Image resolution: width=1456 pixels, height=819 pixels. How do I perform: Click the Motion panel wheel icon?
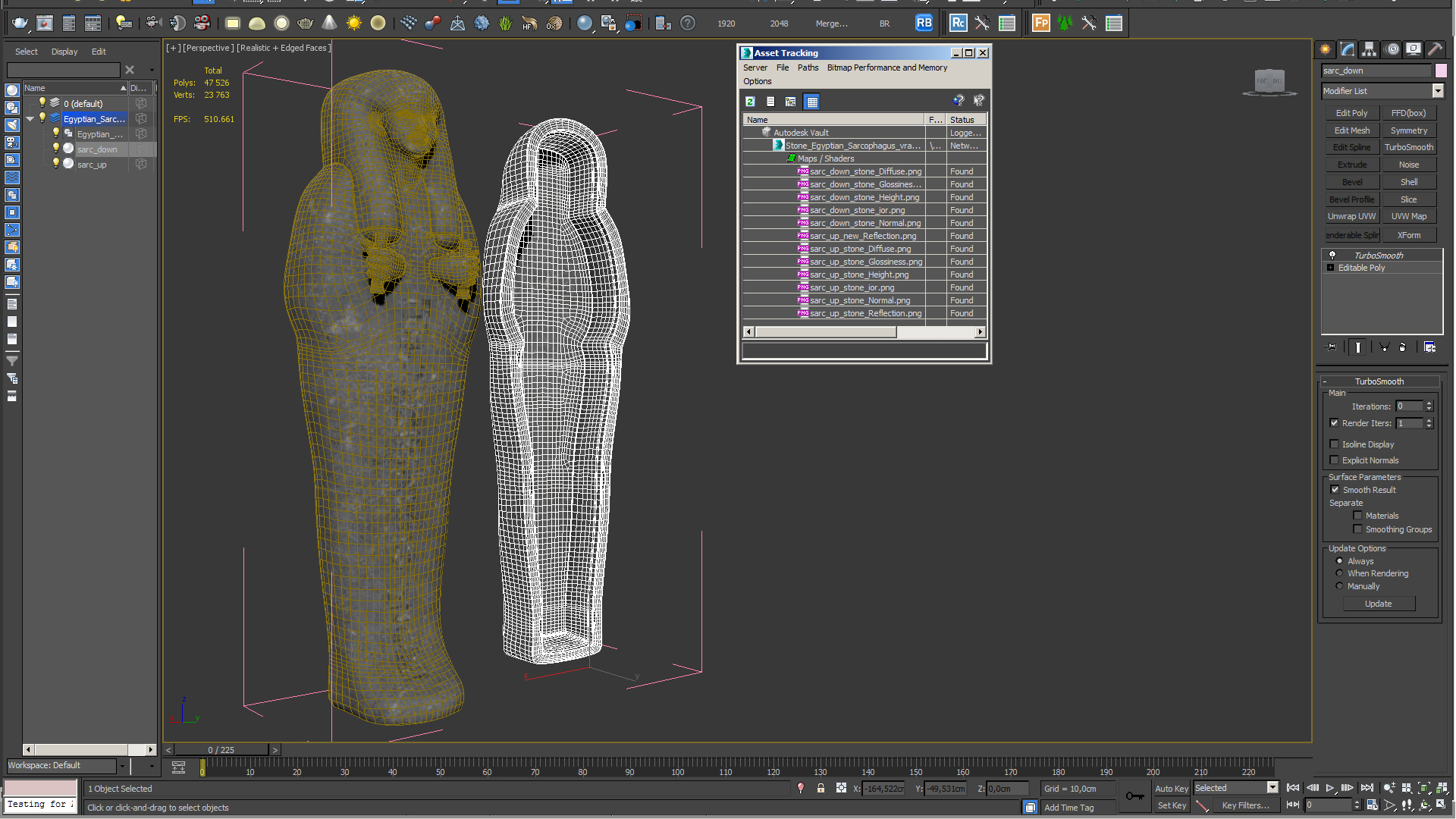[x=1392, y=49]
